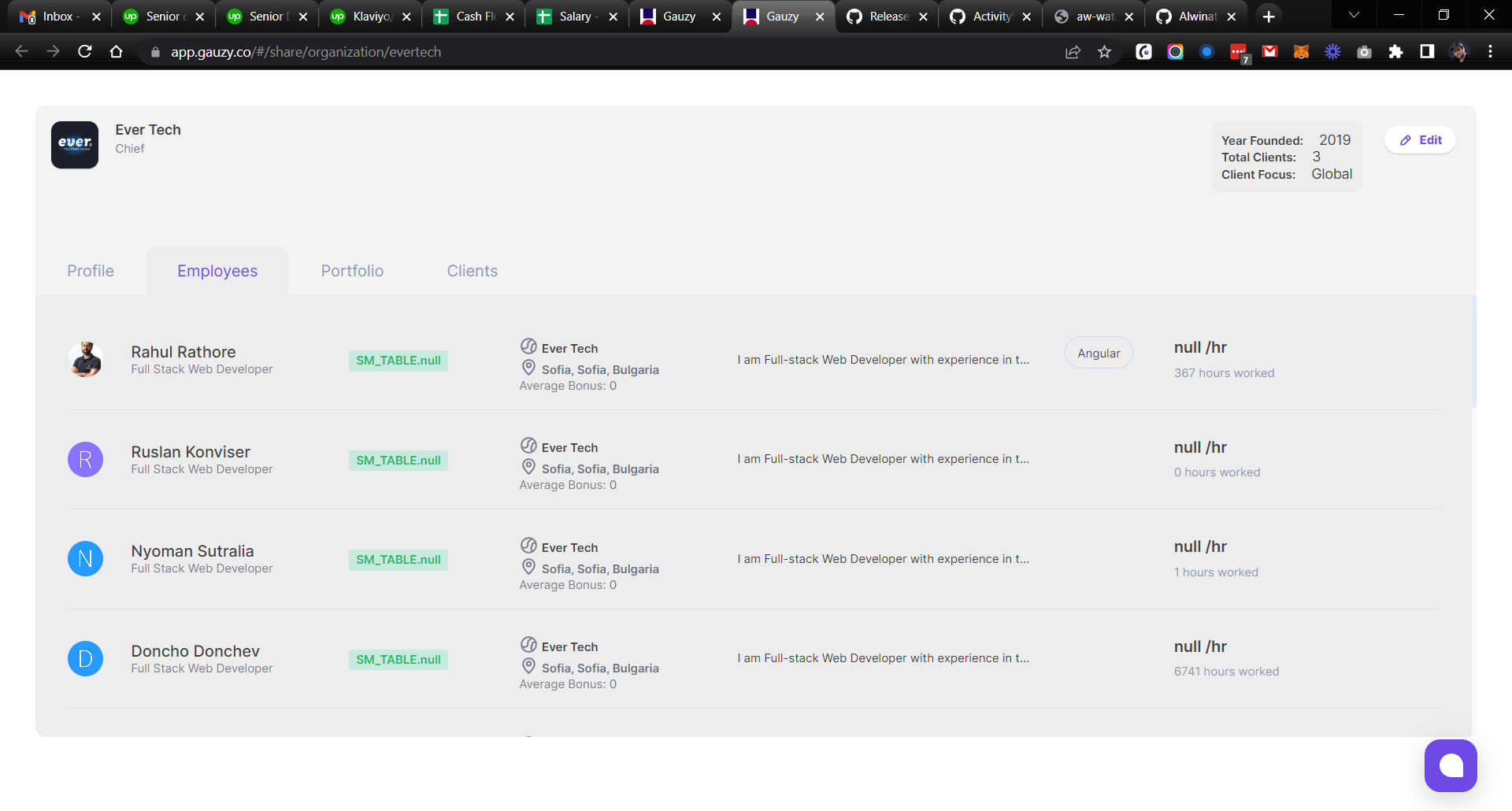Open the browser extensions puzzle icon
1512x811 pixels.
coord(1396,51)
